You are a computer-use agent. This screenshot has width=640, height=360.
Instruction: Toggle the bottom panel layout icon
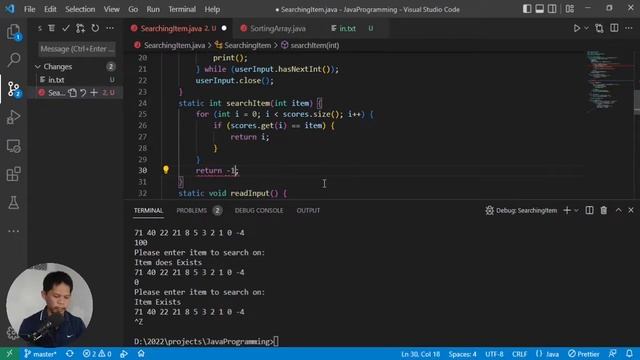540,9
